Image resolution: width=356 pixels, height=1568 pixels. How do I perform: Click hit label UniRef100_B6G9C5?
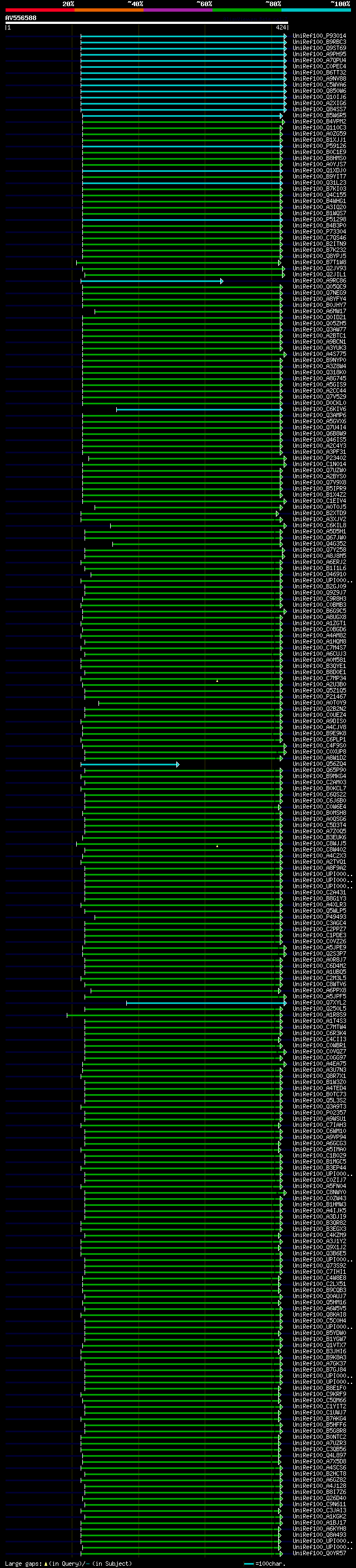[319, 611]
